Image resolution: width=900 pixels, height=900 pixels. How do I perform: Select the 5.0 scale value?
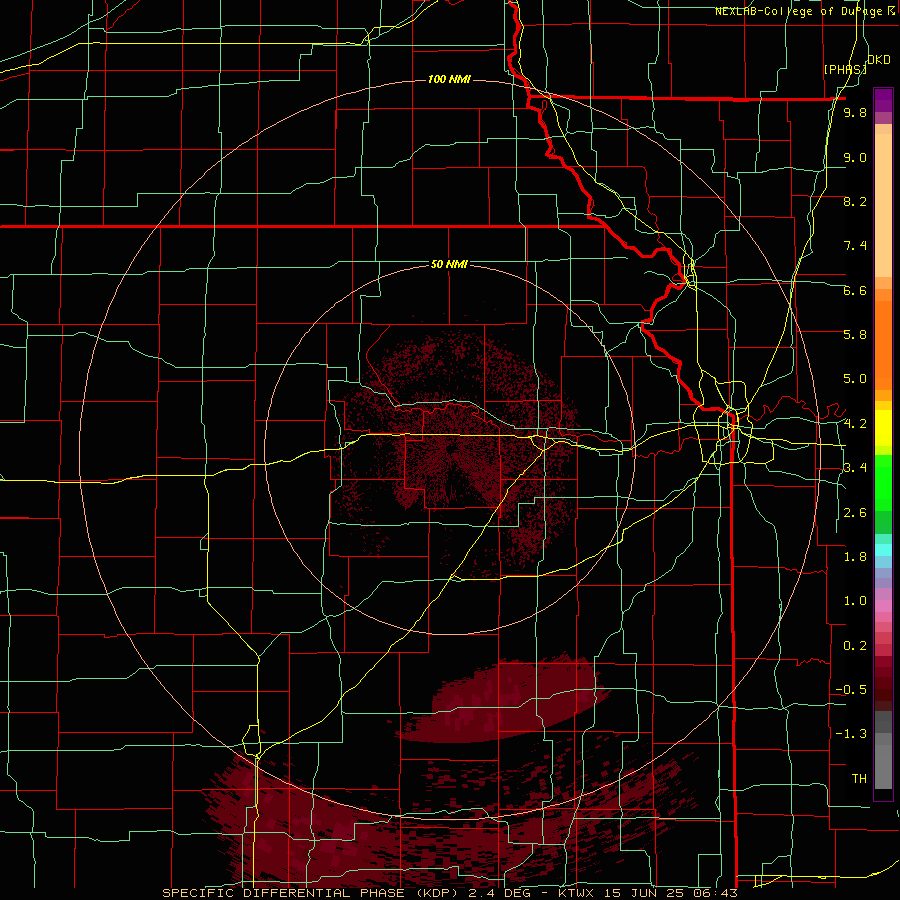[855, 379]
